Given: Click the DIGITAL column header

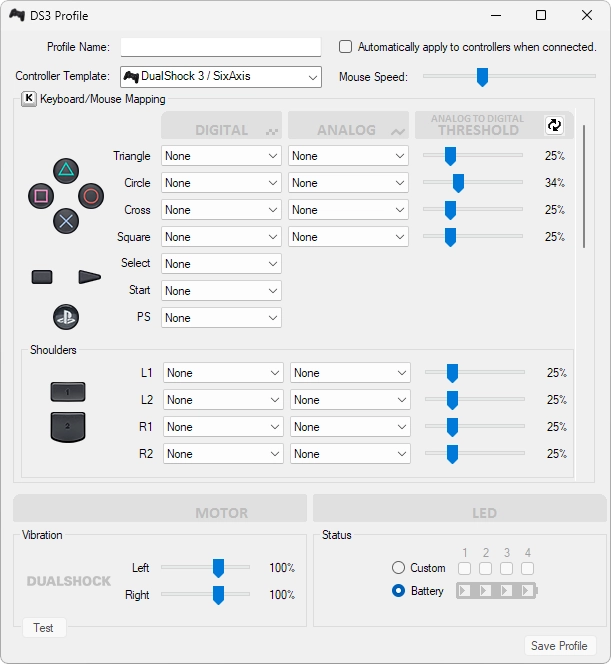Looking at the screenshot, I should click(221, 125).
